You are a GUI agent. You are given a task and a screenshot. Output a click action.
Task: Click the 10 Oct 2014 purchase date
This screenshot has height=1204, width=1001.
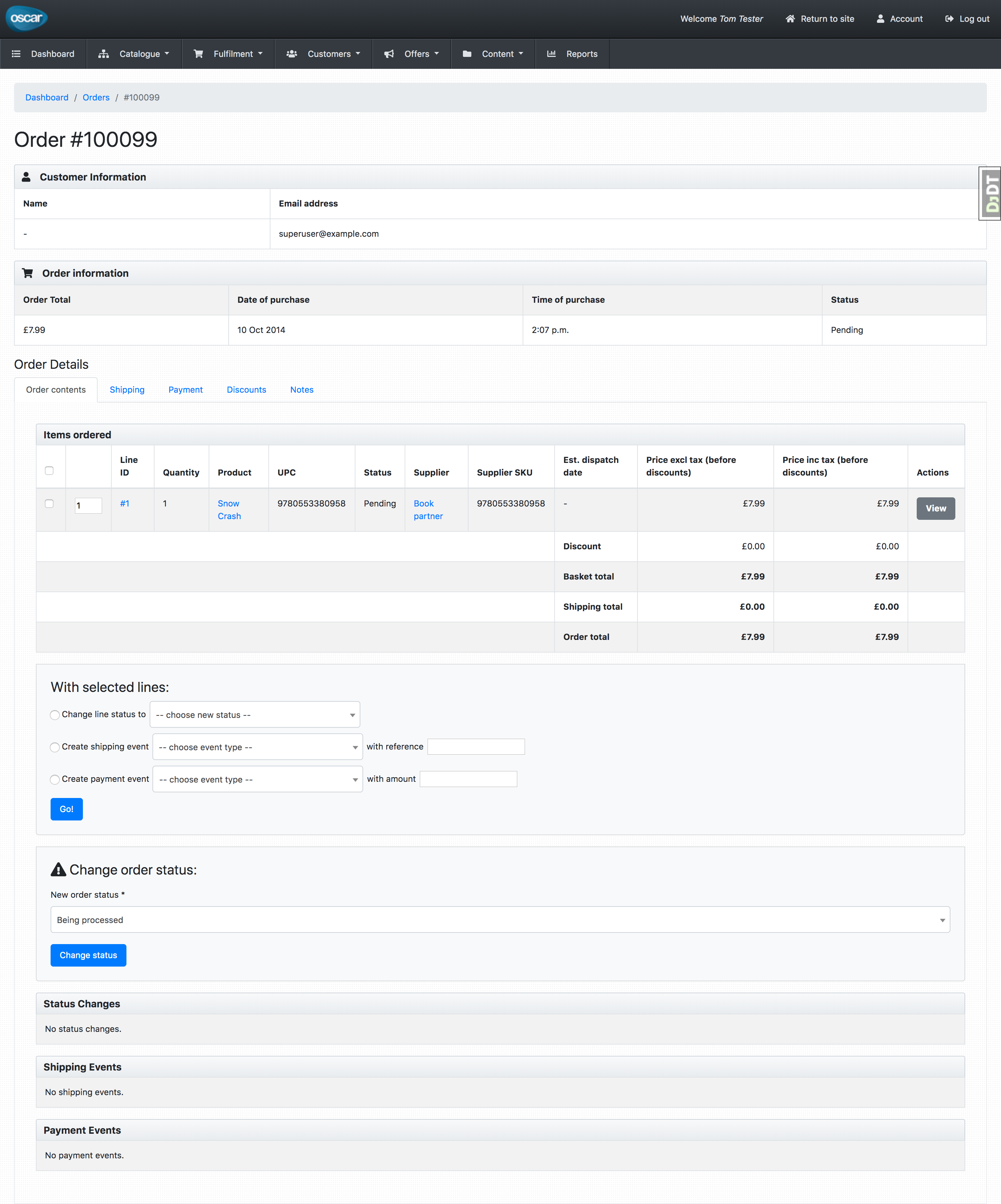[261, 330]
